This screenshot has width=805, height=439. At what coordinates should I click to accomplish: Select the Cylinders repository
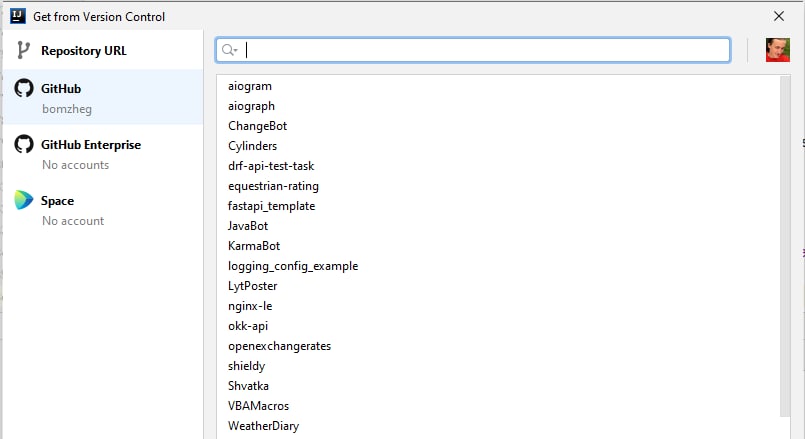[498, 146]
